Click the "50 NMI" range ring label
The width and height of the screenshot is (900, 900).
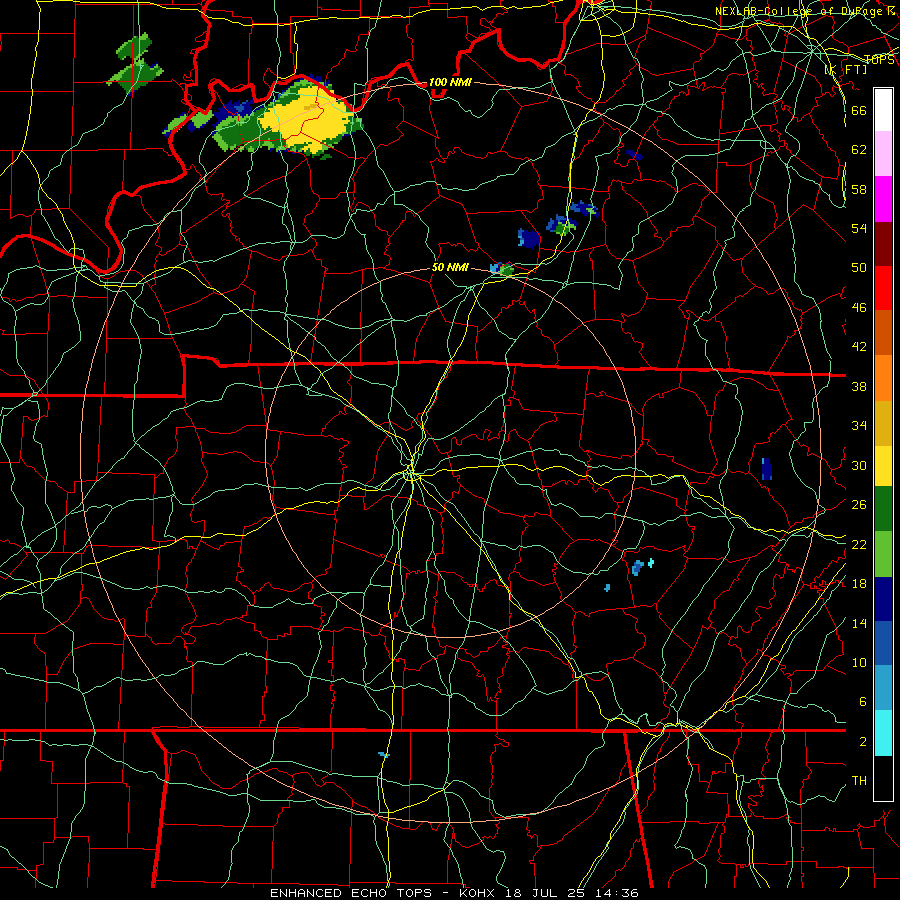(450, 267)
